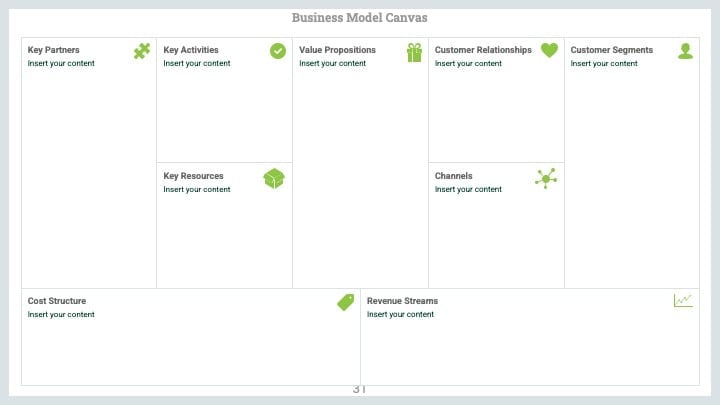
Task: Click the line chart Revenue Streams icon
Action: (x=683, y=300)
